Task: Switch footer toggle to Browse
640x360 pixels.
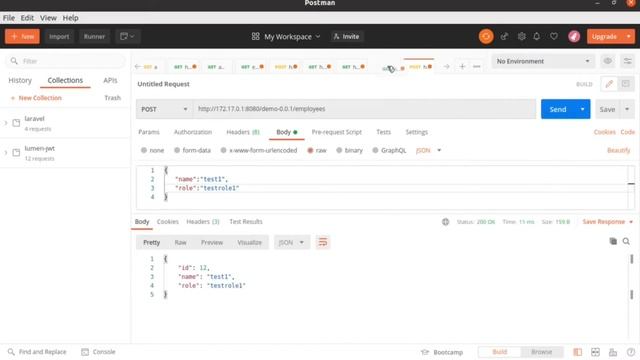Action: pos(542,352)
